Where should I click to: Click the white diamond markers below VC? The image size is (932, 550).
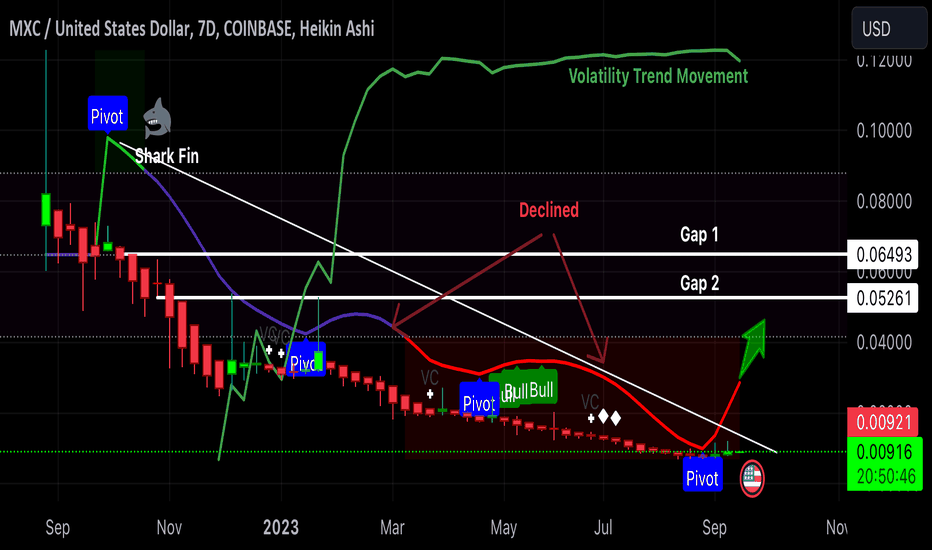coord(610,417)
